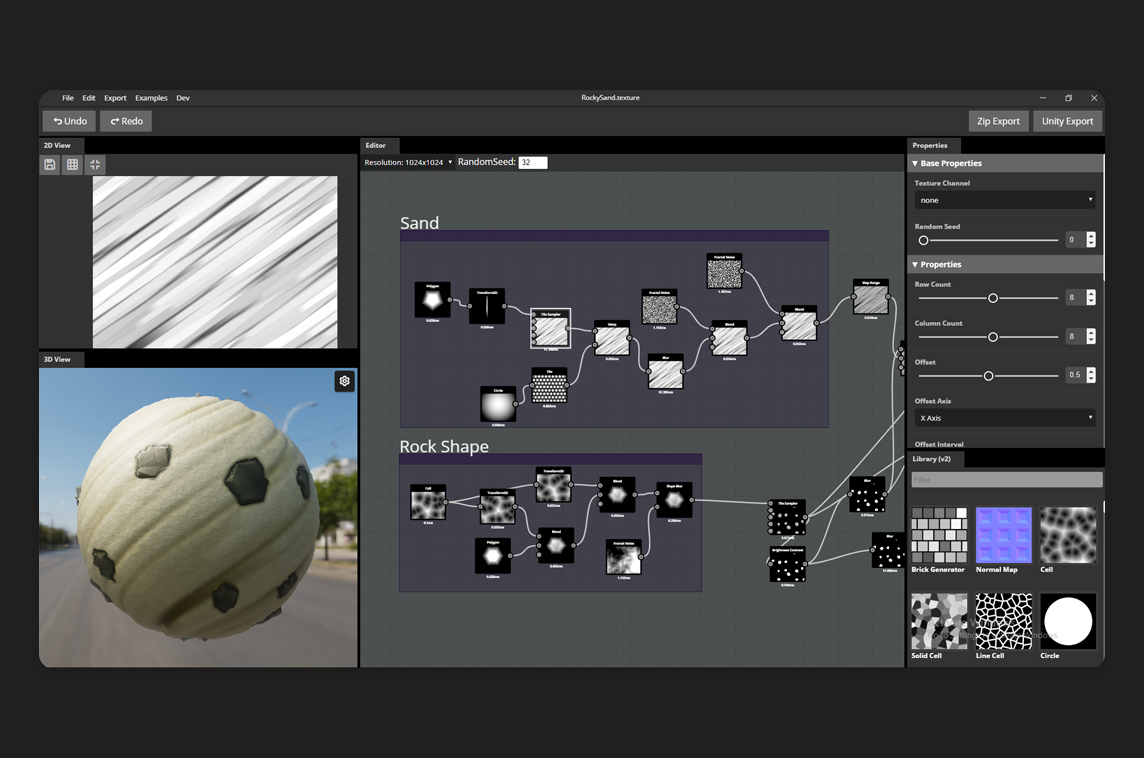Click the center/fit view icon in 2D View
The height and width of the screenshot is (758, 1144).
coord(95,164)
